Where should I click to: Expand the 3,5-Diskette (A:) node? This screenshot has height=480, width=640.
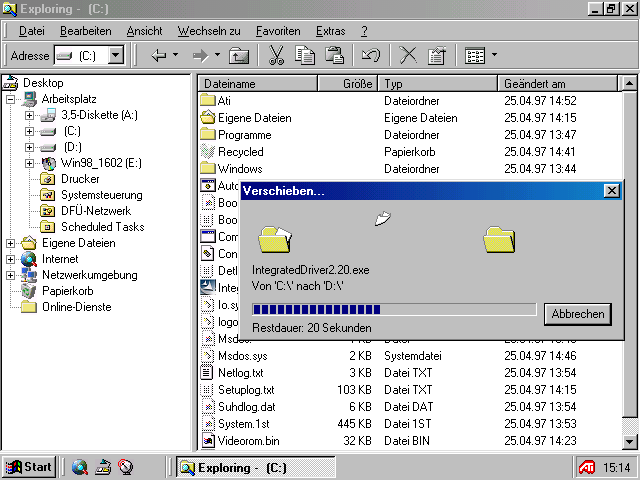point(29,115)
